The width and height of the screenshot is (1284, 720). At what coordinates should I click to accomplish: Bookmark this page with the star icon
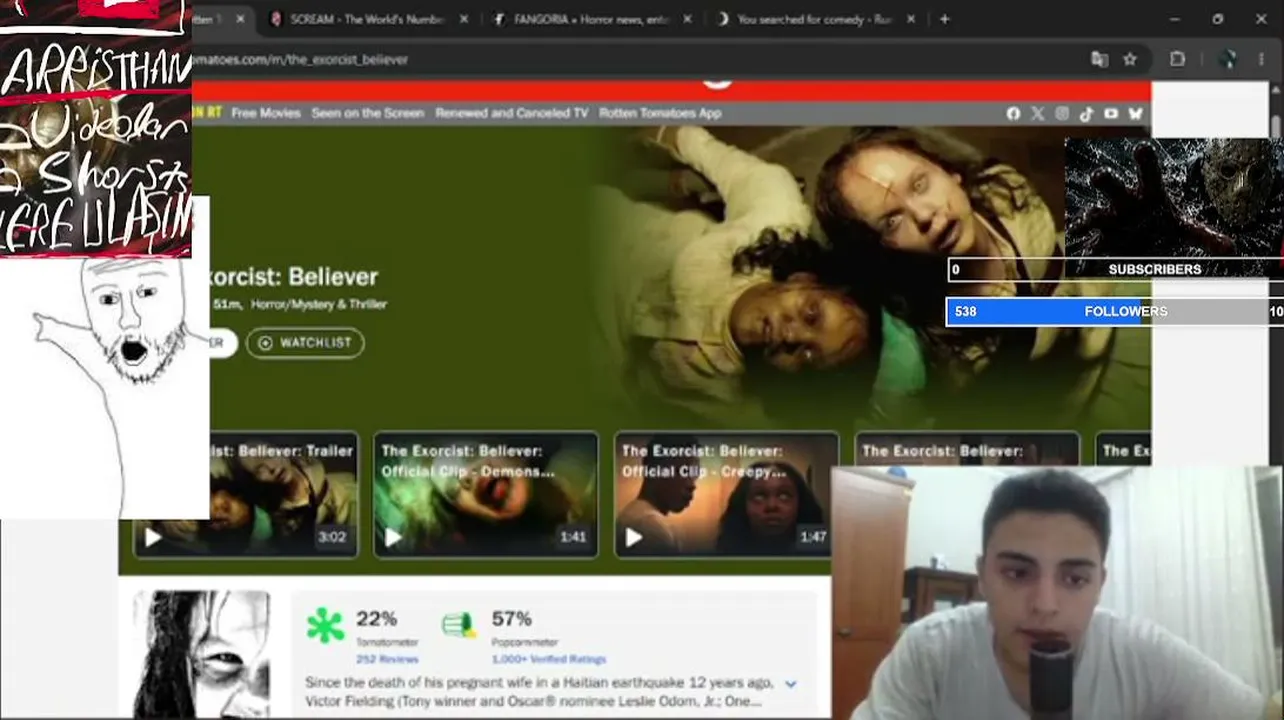pyautogui.click(x=1130, y=60)
